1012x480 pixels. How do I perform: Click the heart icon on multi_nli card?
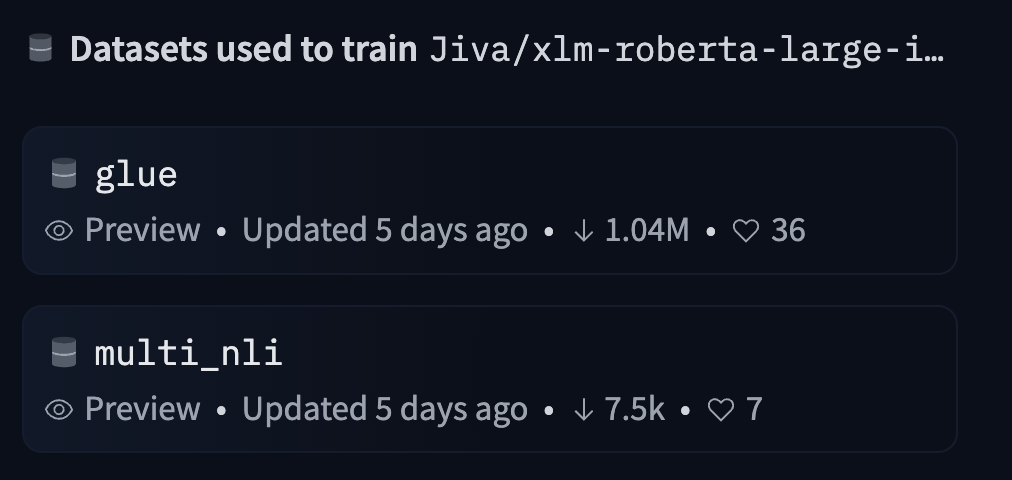pos(720,409)
